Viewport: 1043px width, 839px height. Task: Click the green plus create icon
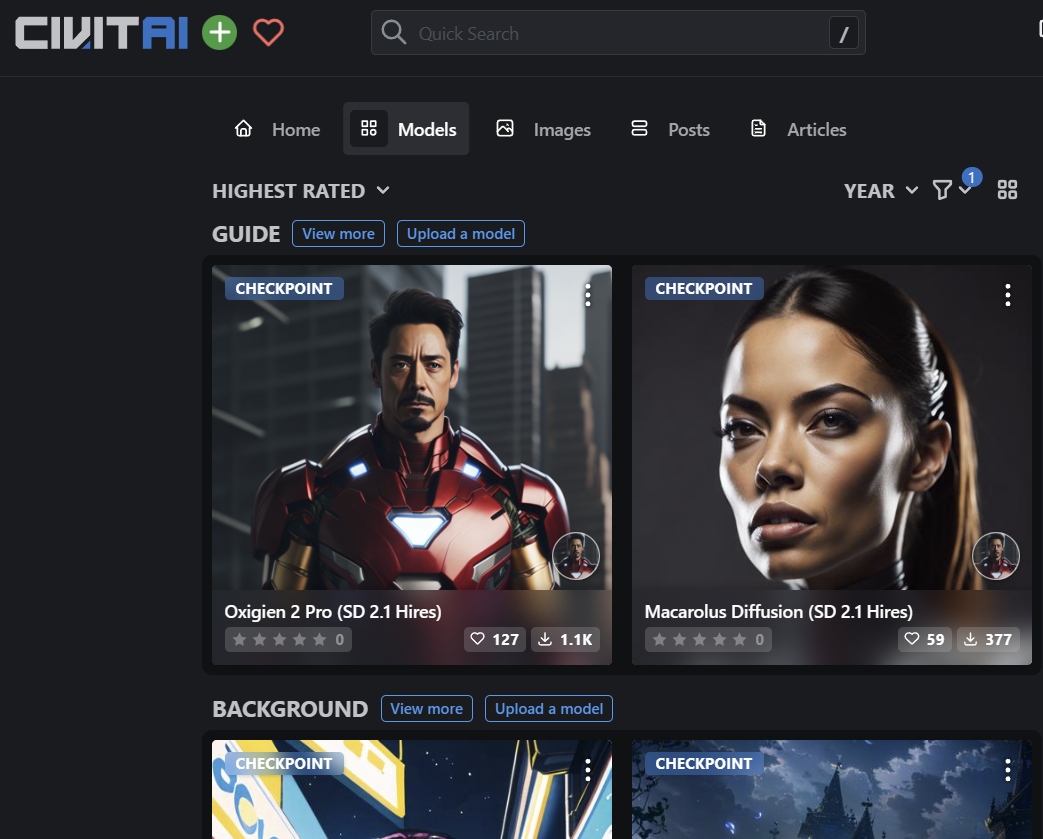tap(219, 33)
